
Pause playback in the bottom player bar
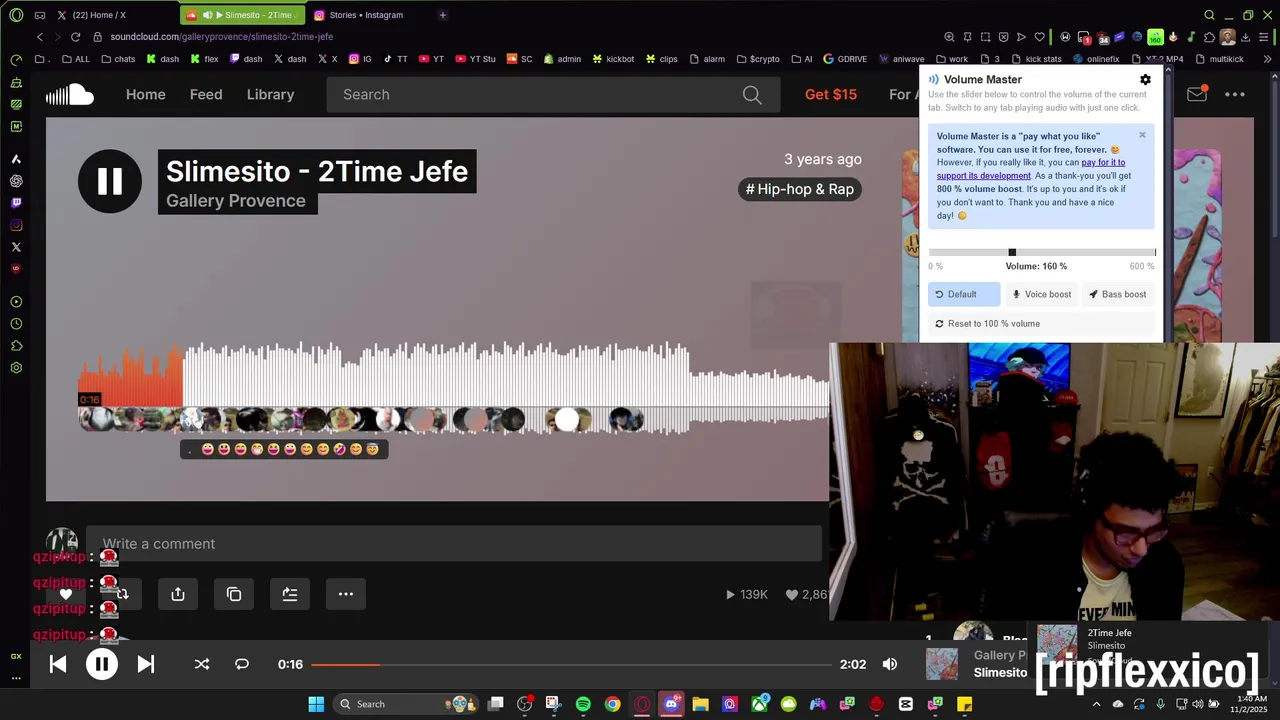[102, 664]
